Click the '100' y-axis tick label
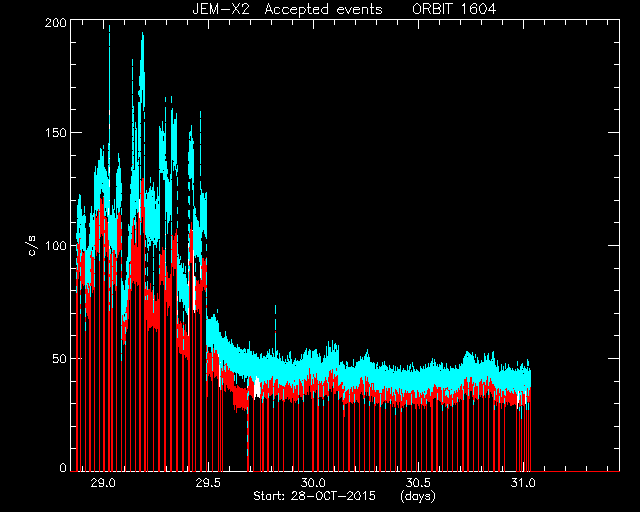Screen dimensions: 640x512 pos(56,246)
